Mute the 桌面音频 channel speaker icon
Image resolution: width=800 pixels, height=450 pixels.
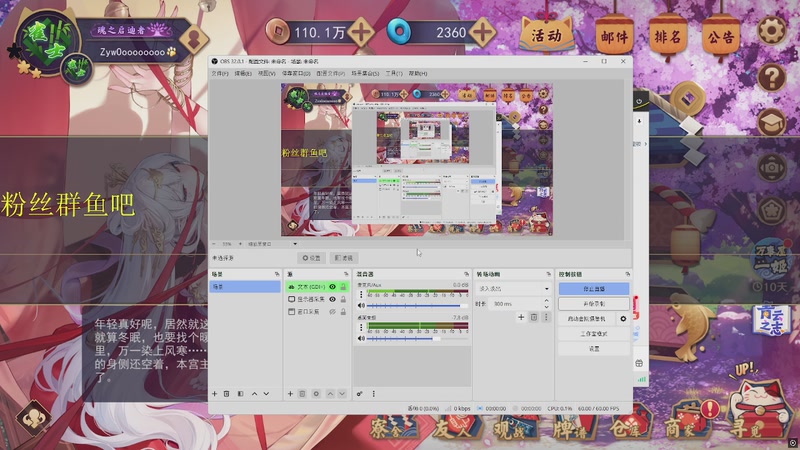click(361, 338)
